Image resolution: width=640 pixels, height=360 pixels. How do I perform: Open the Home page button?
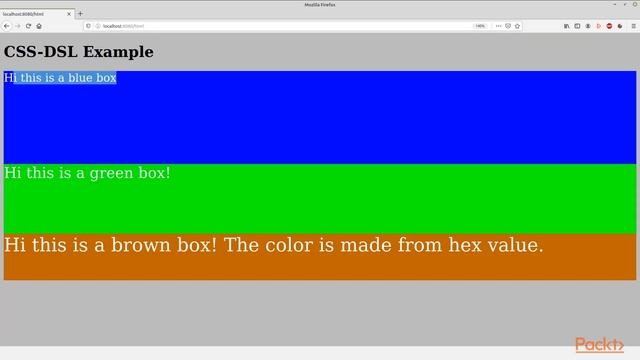39,26
